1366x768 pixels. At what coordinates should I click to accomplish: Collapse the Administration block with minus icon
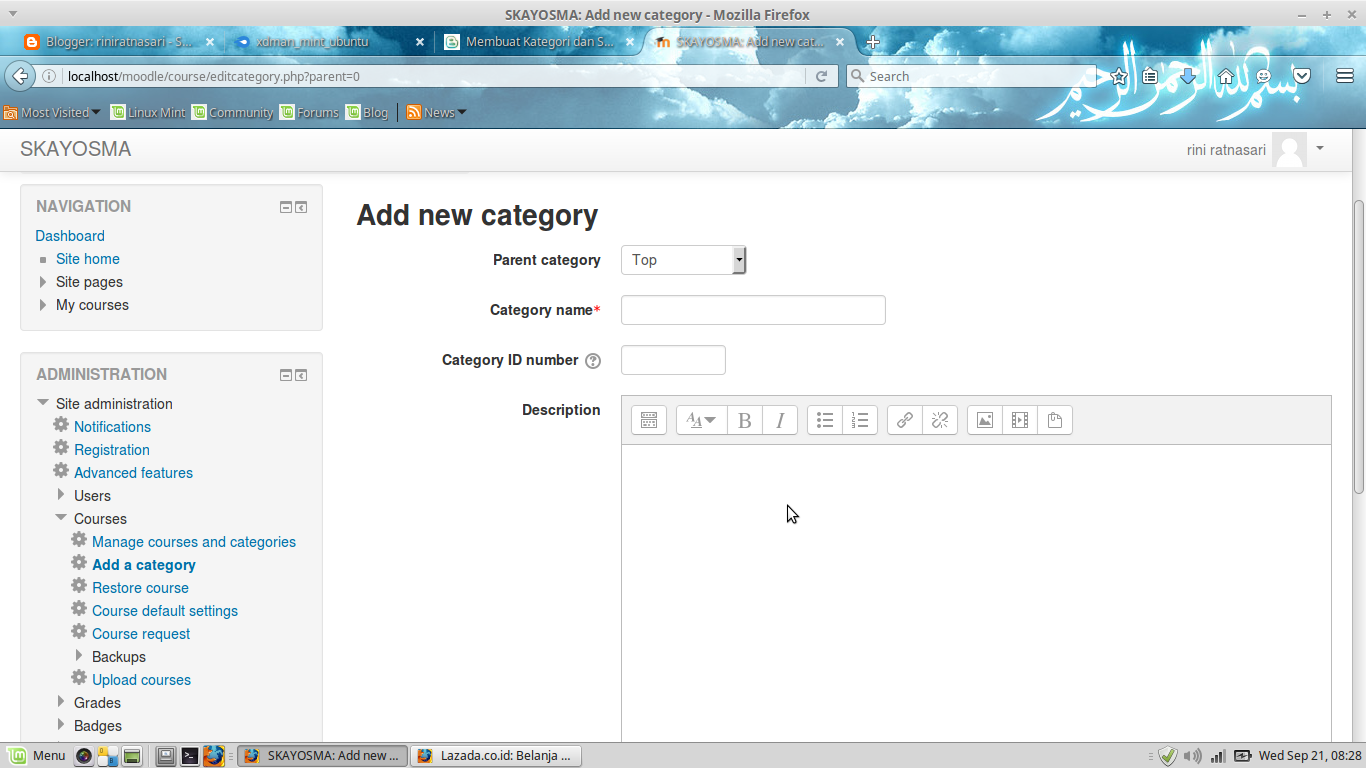(286, 375)
